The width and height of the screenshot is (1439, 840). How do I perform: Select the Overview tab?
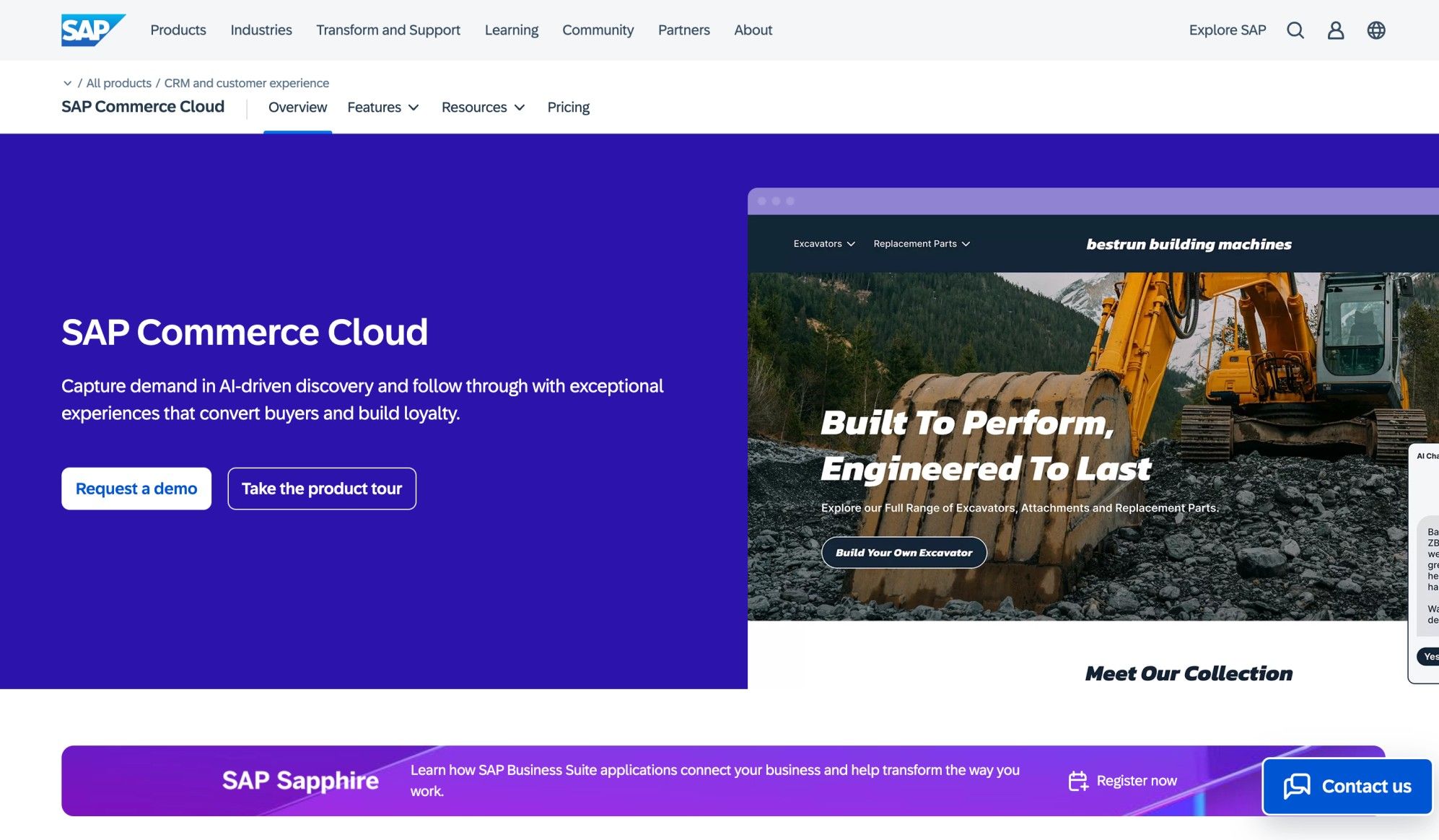(297, 107)
